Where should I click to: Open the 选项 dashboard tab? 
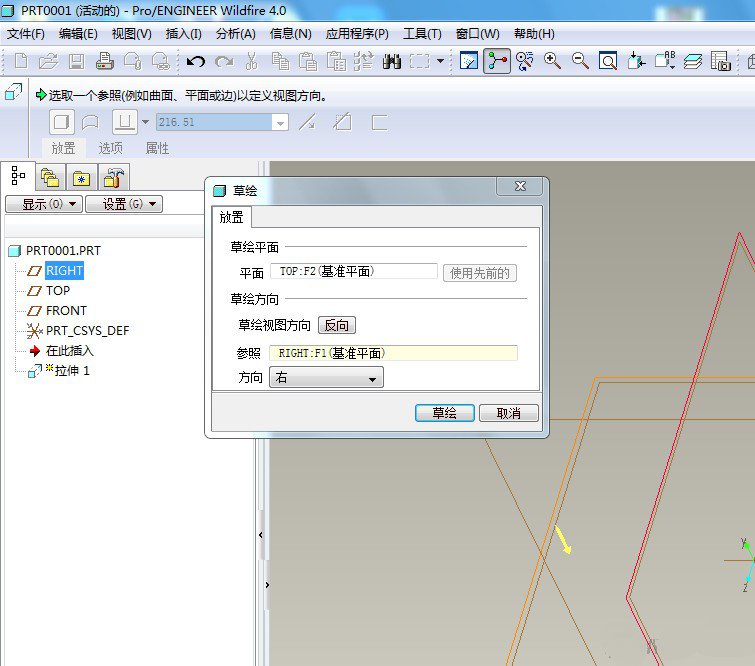point(110,148)
